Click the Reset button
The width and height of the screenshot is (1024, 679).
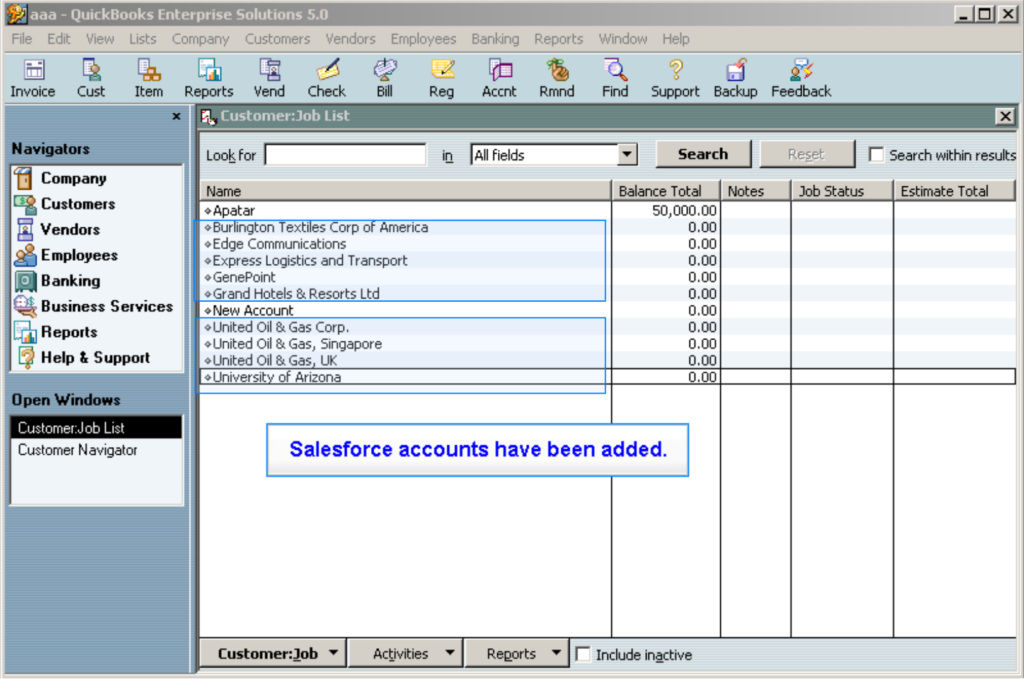pos(807,154)
